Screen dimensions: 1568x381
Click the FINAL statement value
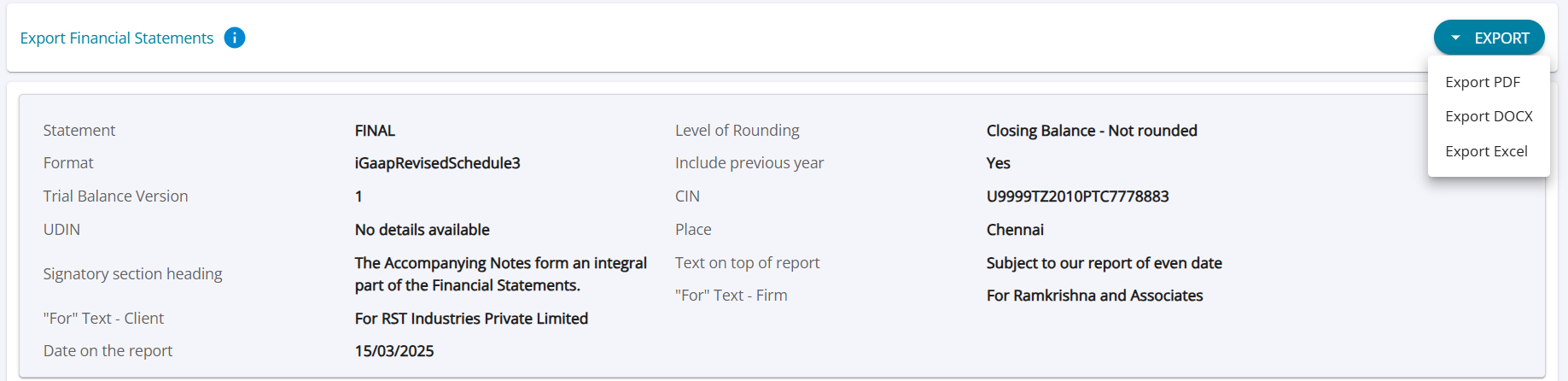coord(375,131)
